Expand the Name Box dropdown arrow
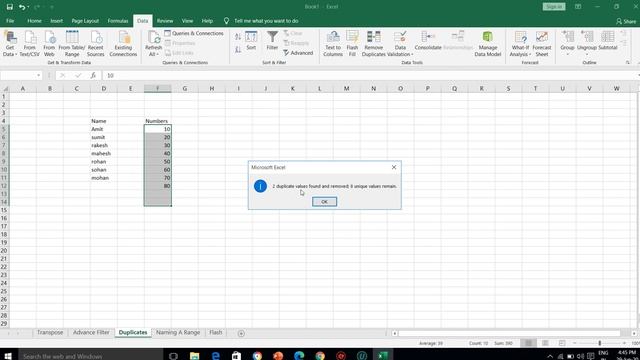Image resolution: width=640 pixels, height=360 pixels. point(38,76)
